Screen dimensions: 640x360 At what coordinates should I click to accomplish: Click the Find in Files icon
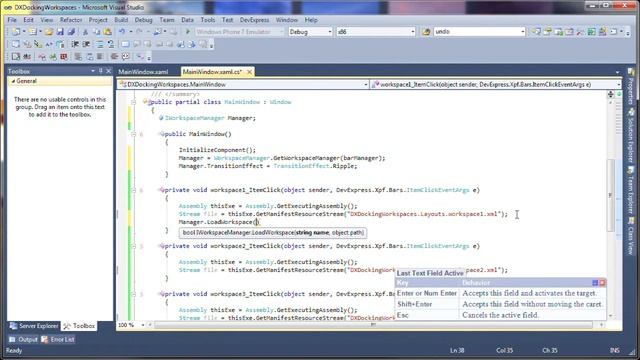click(426, 32)
